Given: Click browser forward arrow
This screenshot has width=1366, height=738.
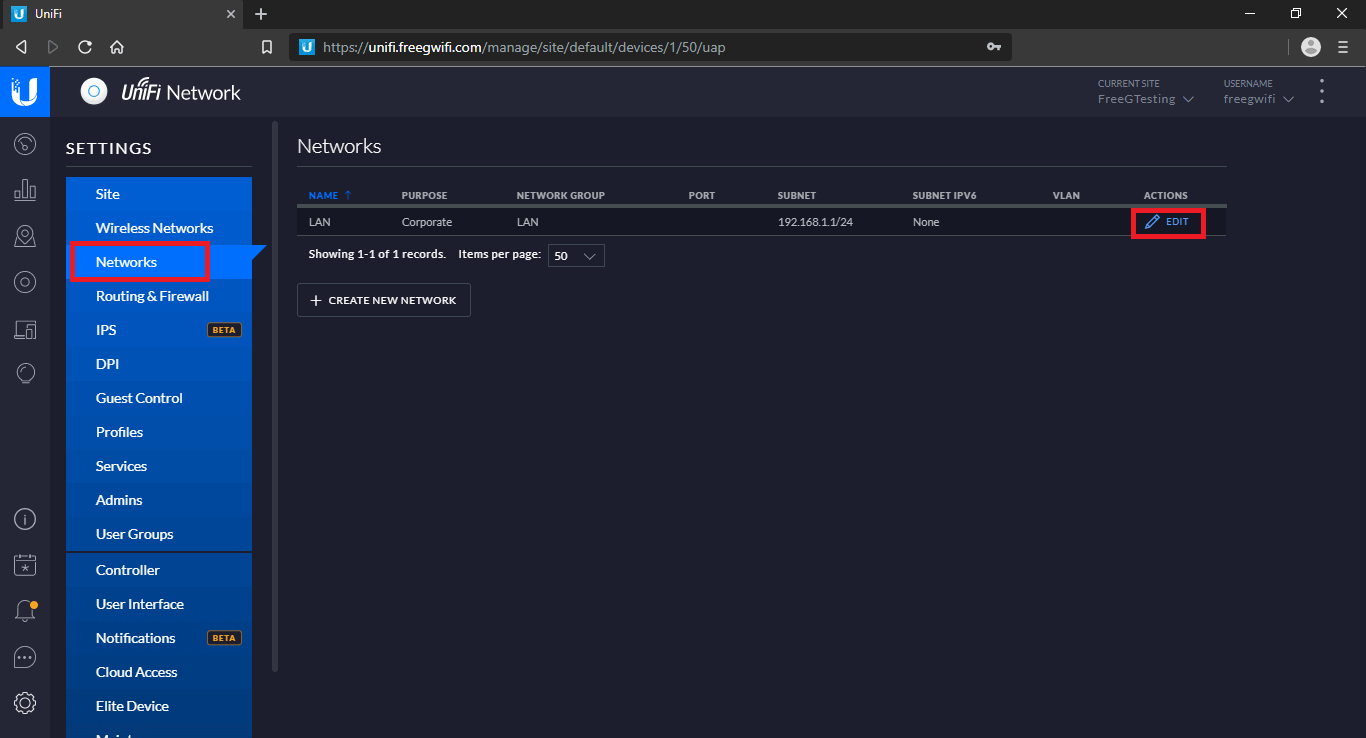Looking at the screenshot, I should (x=53, y=47).
